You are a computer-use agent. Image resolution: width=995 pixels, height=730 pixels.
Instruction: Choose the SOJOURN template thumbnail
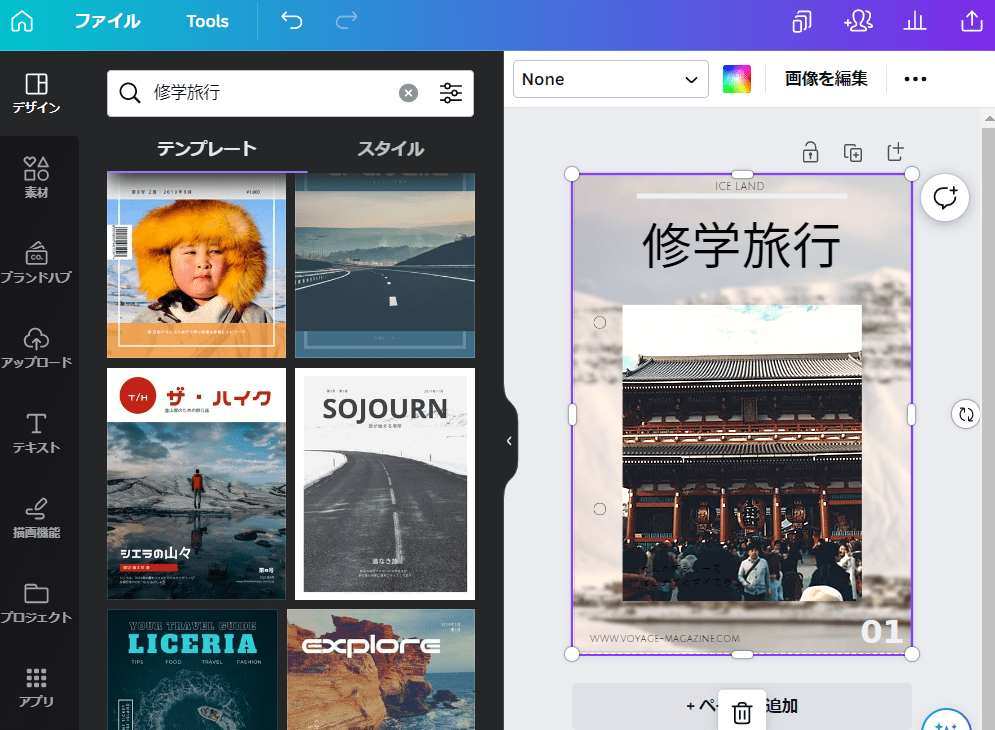(385, 484)
